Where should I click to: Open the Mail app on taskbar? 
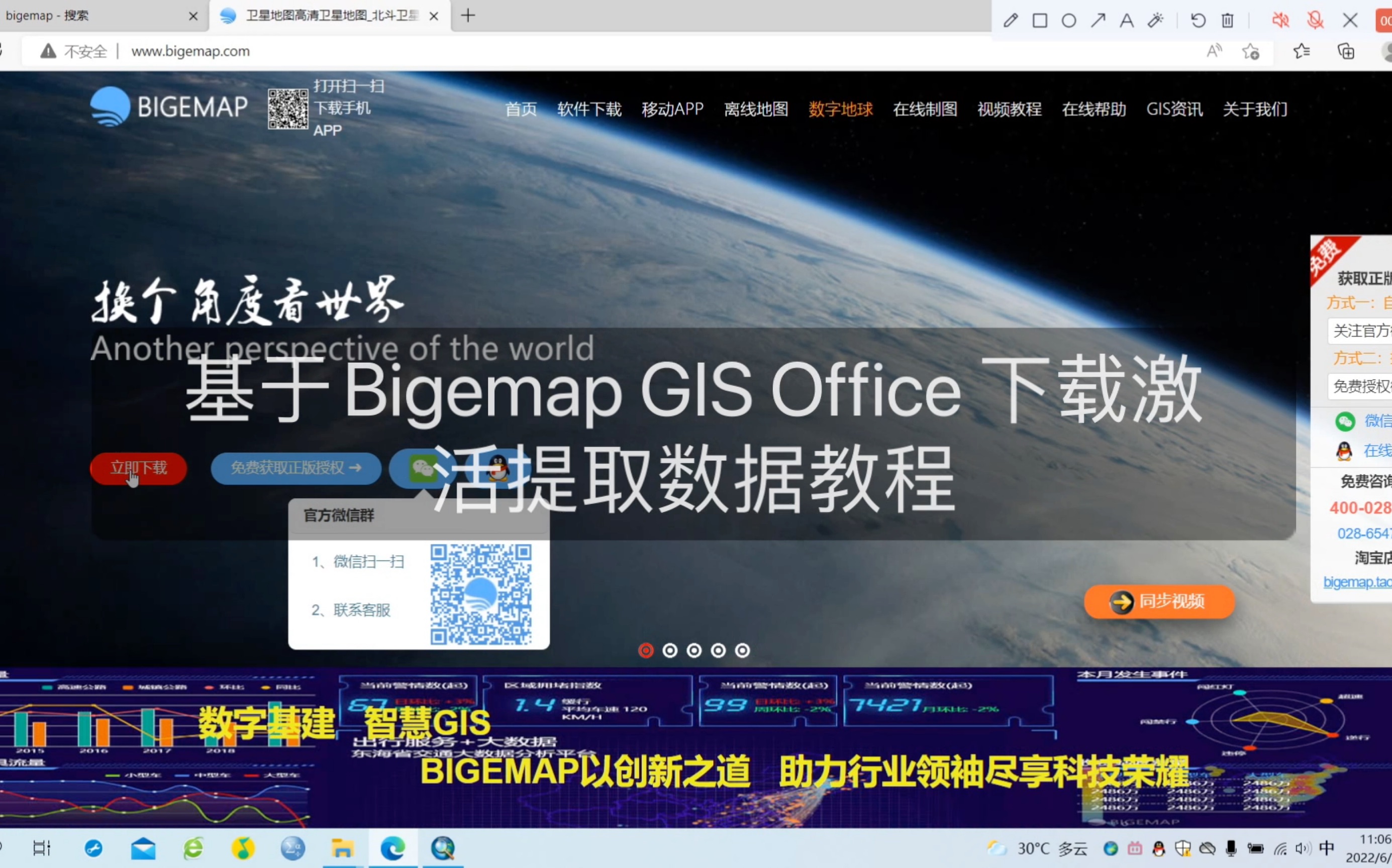[x=143, y=848]
